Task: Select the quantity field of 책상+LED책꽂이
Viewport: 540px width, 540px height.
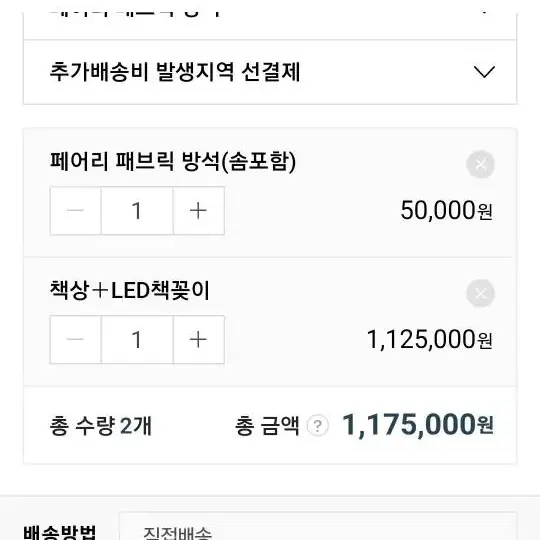Action: tap(137, 340)
